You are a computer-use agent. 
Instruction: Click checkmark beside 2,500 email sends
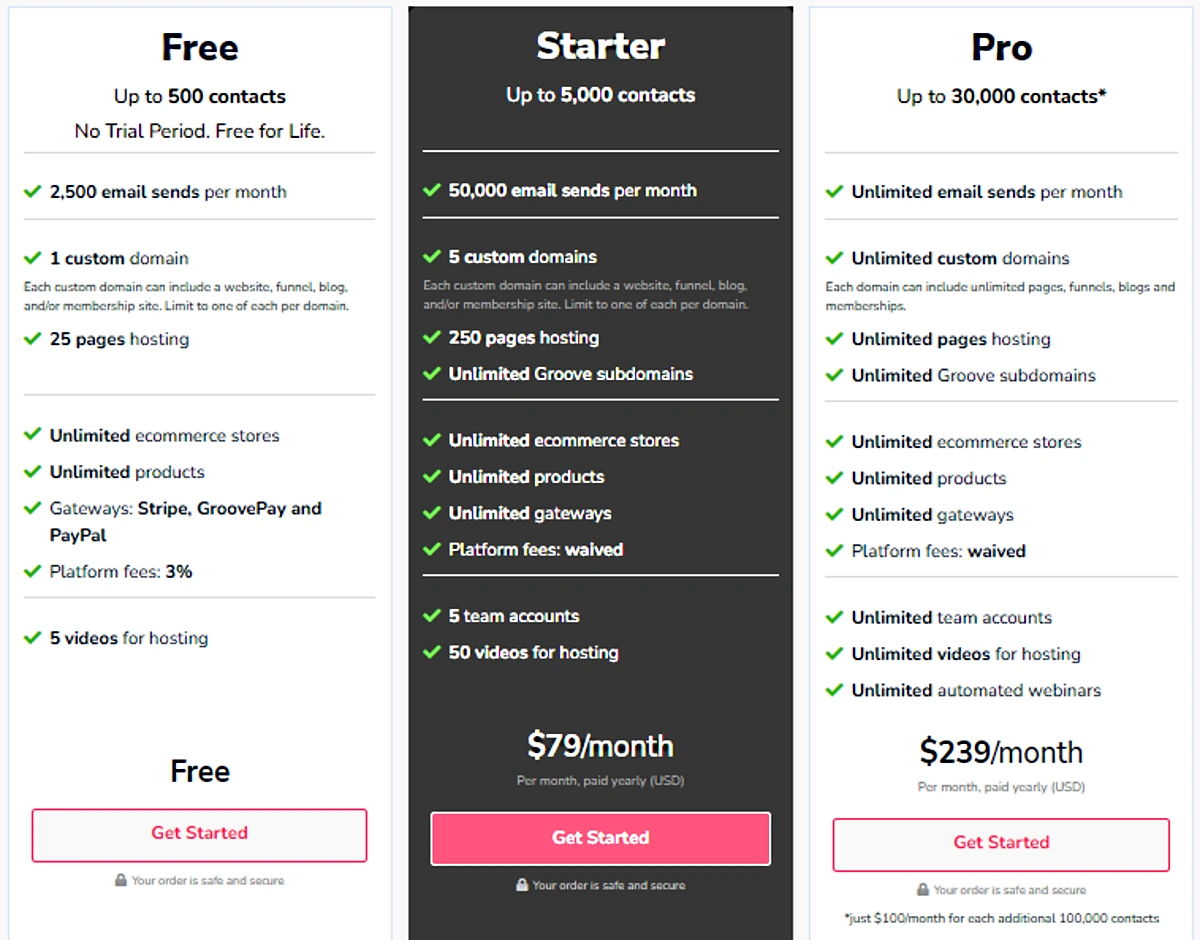[x=32, y=192]
